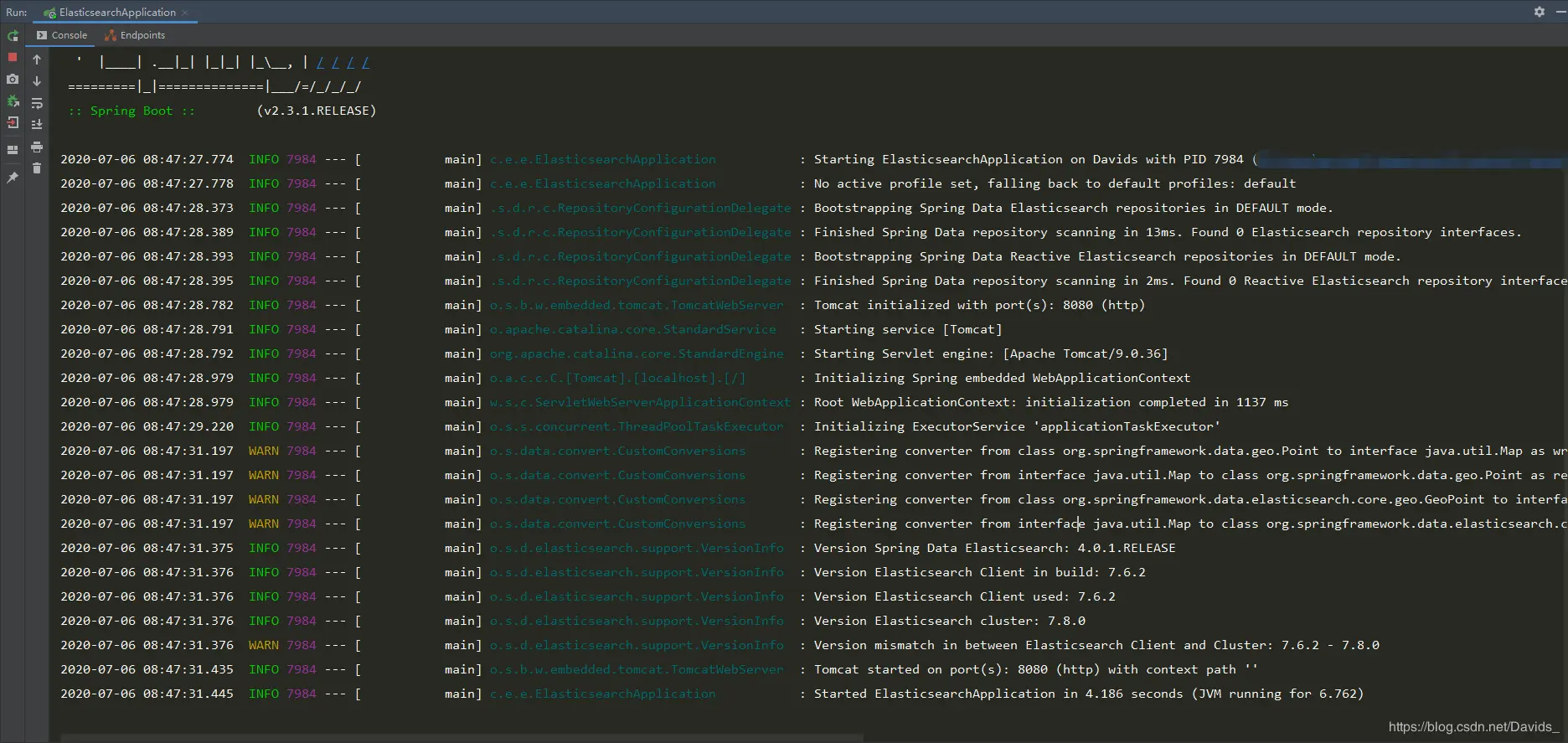Click the red exit arrow icon
Screen dimensions: 1568x743
pyautogui.click(x=13, y=123)
